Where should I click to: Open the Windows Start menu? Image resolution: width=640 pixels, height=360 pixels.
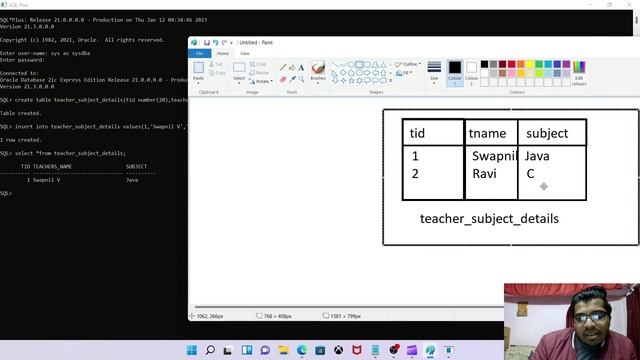191,350
